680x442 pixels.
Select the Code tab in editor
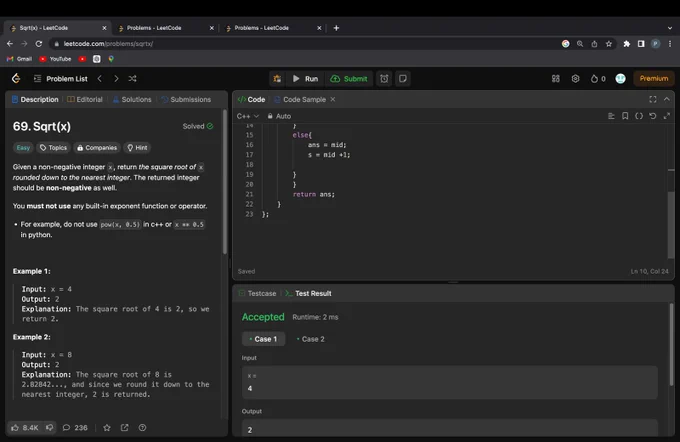(252, 99)
